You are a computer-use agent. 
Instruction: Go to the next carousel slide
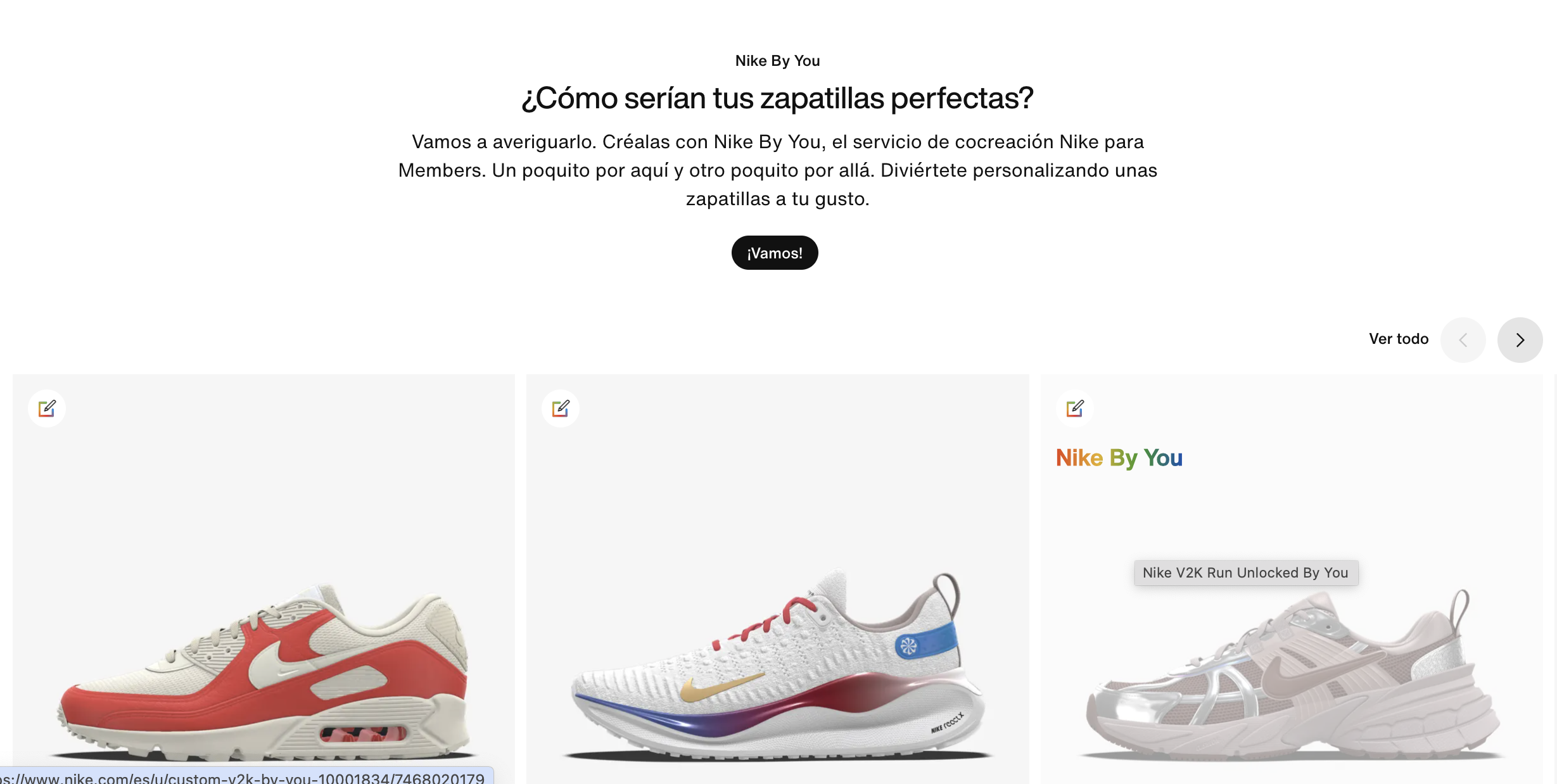point(1520,340)
